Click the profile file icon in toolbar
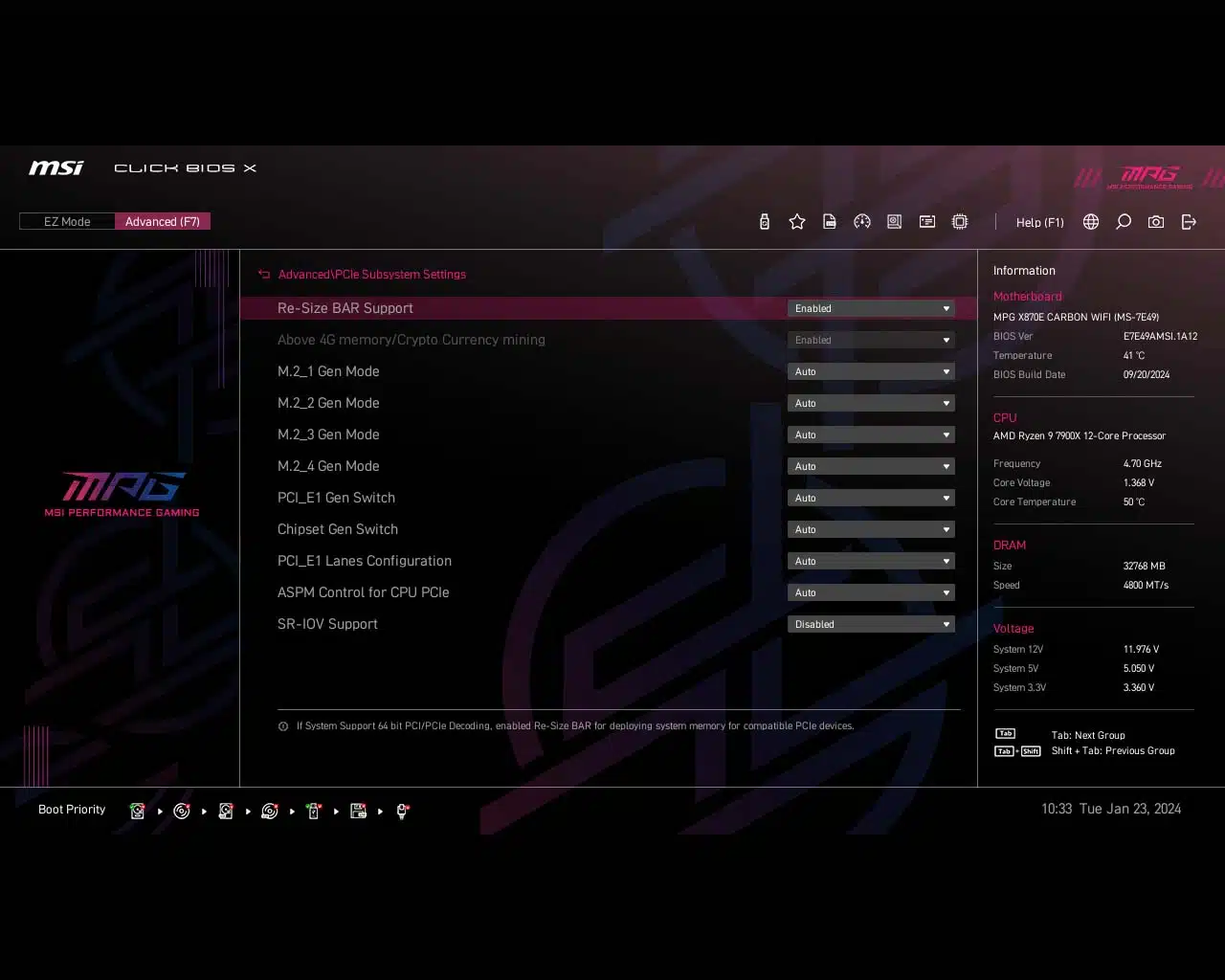Image resolution: width=1225 pixels, height=980 pixels. point(830,222)
